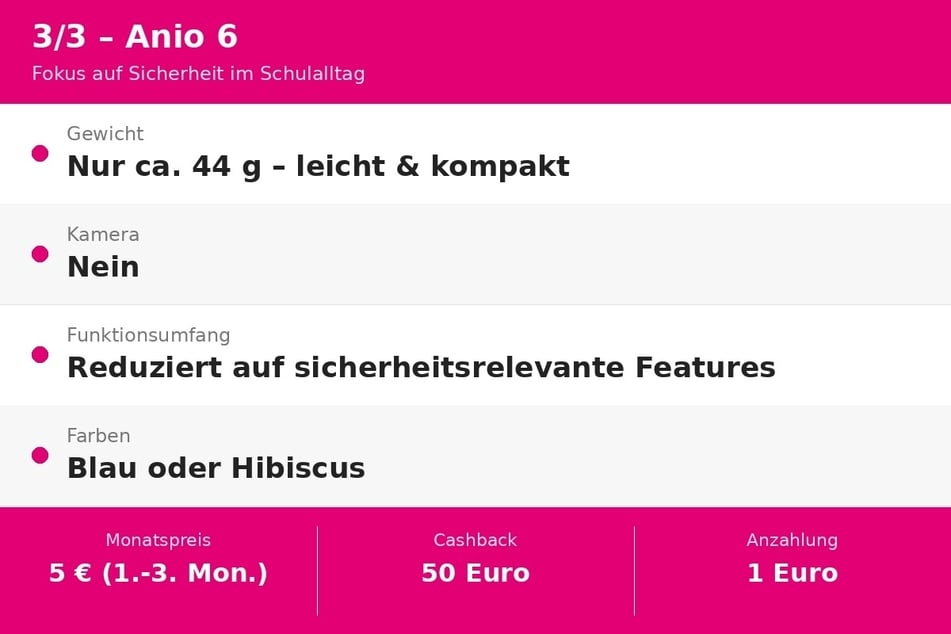Select the 'Nur ca. 44 g' weight text
The image size is (951, 634).
tap(164, 167)
